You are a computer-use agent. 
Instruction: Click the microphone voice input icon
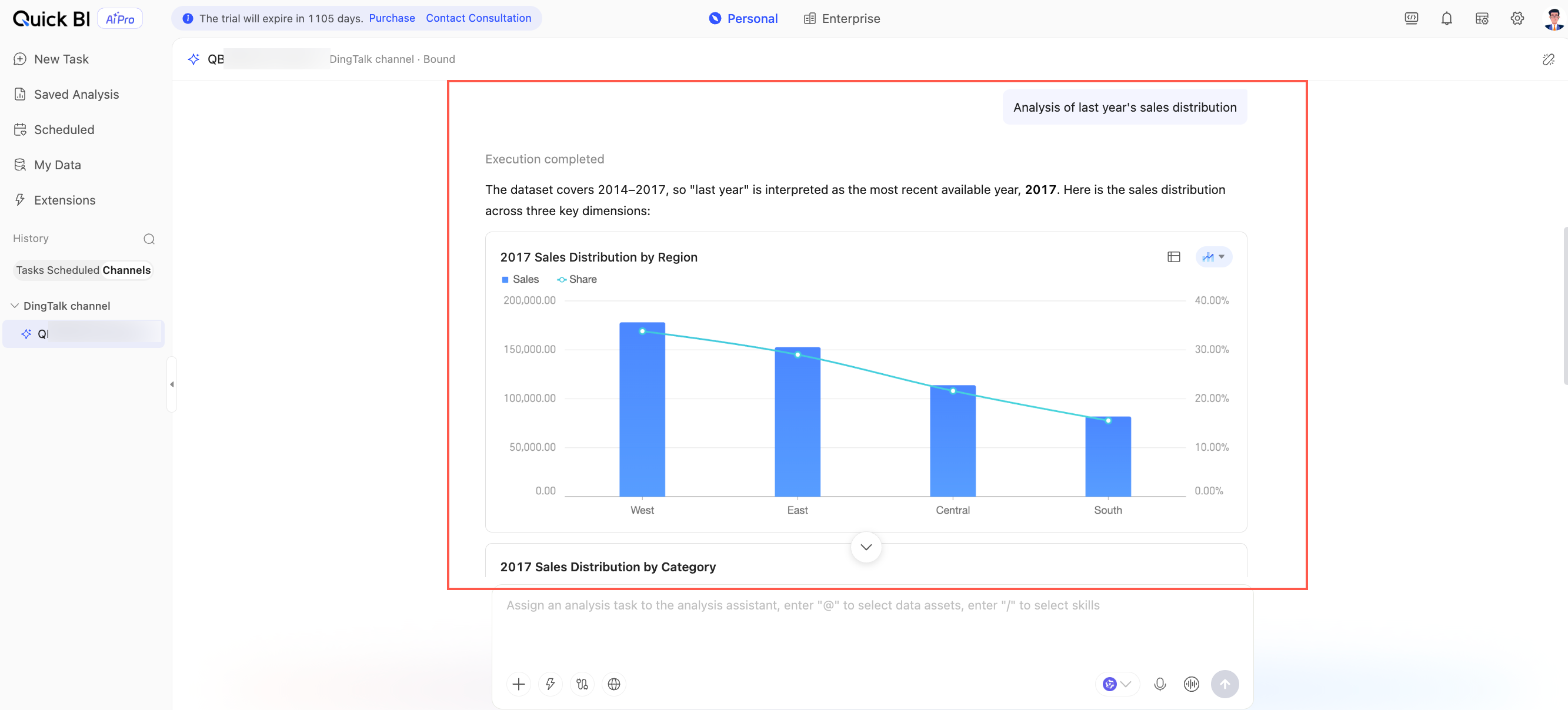tap(1160, 684)
